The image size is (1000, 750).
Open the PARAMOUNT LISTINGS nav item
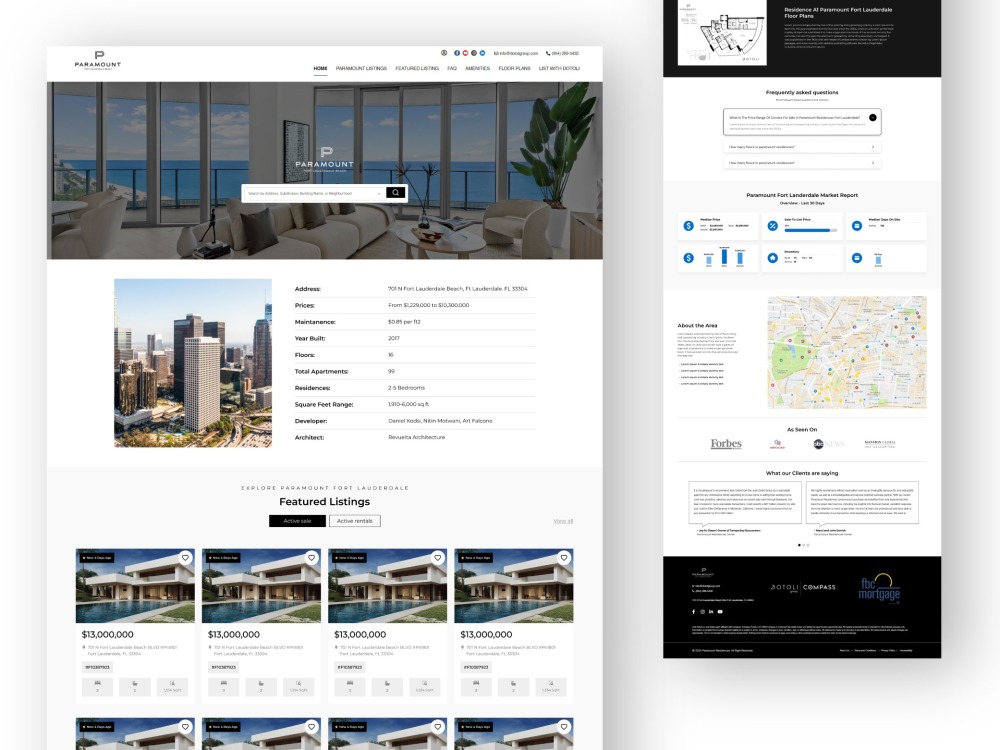pyautogui.click(x=361, y=68)
